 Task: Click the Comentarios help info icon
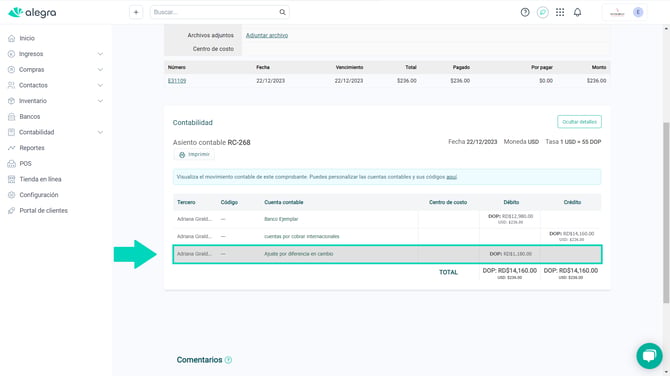pyautogui.click(x=229, y=360)
